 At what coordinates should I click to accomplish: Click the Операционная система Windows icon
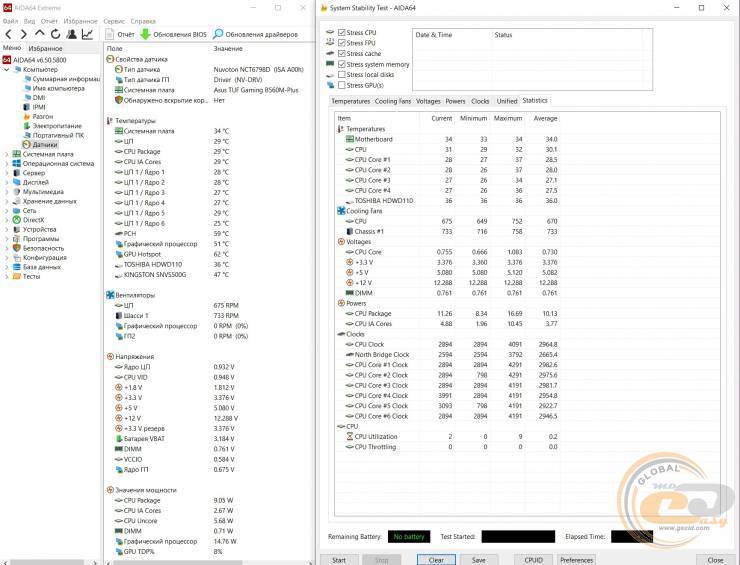click(x=17, y=163)
